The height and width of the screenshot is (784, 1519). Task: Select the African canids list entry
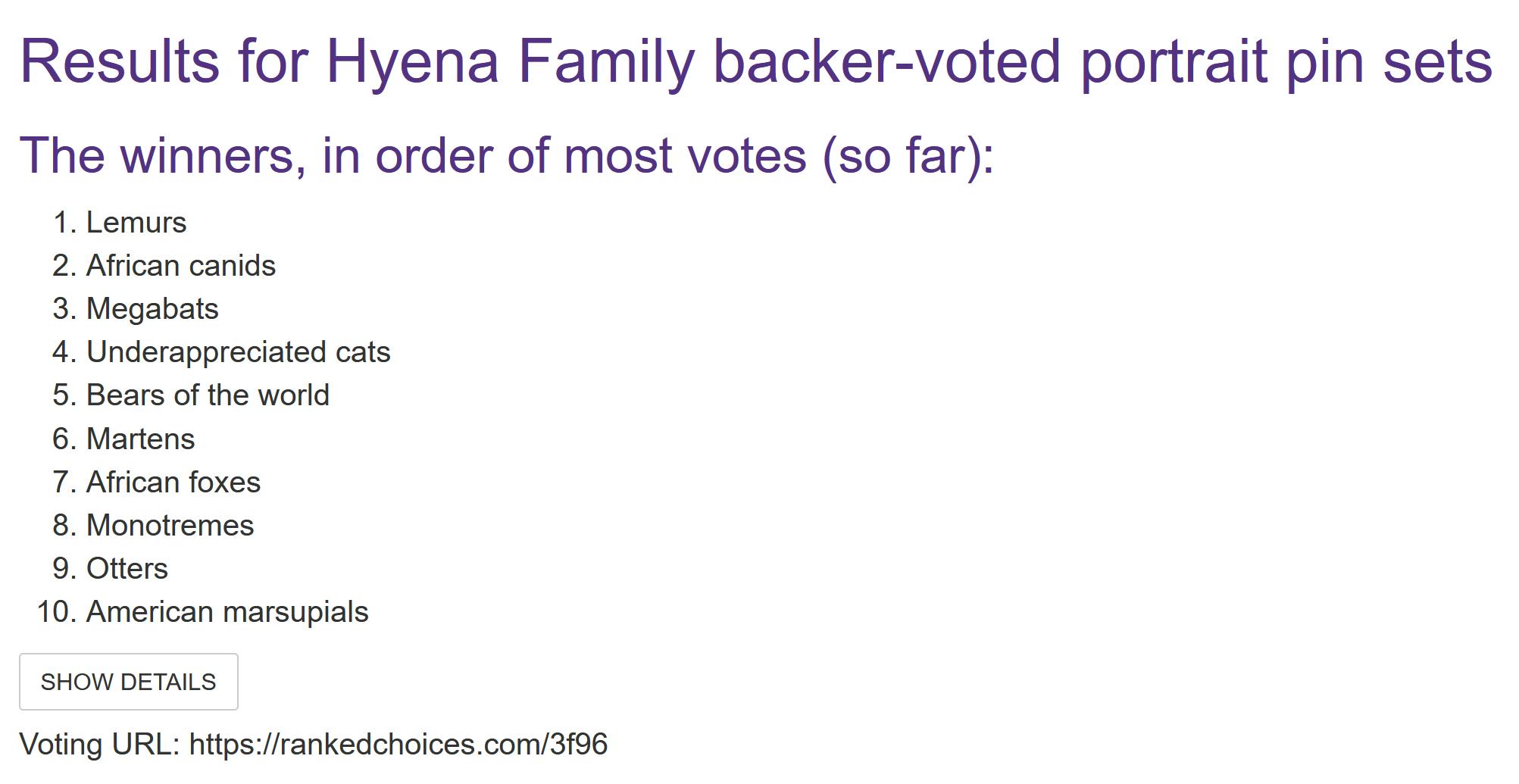tap(181, 266)
